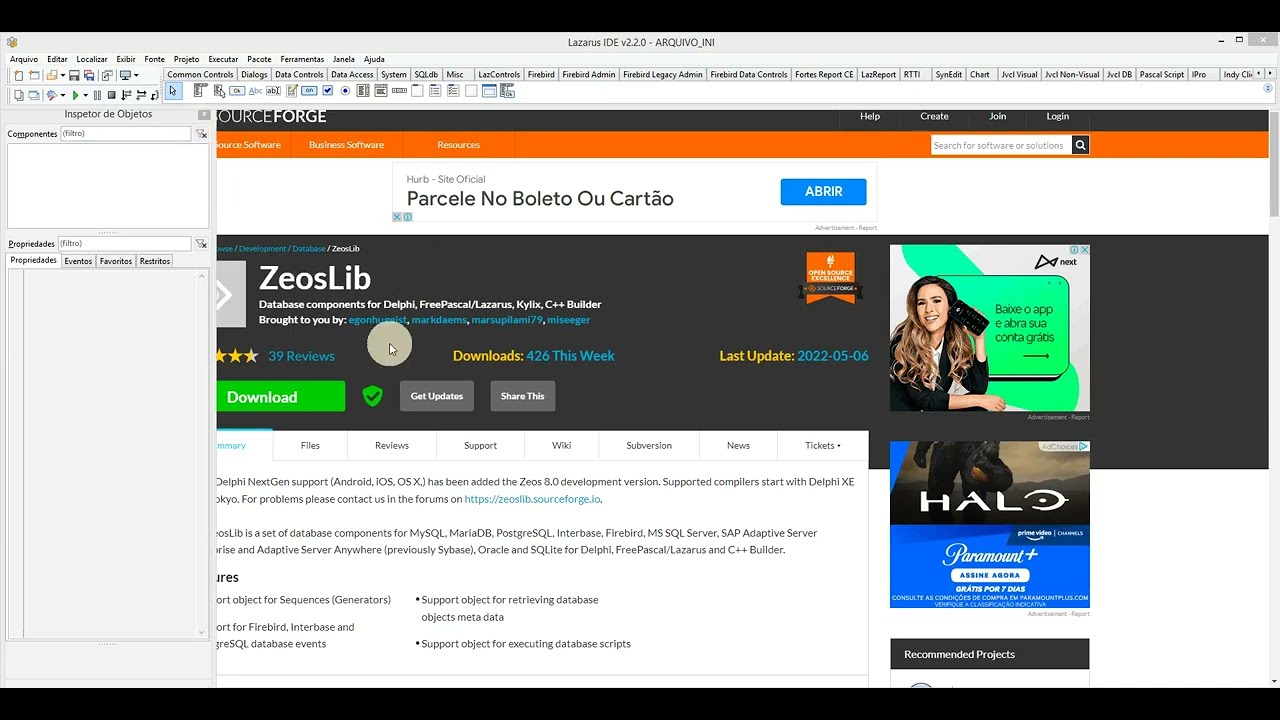Open the build mode gear dropdown arrow
1280x720 pixels.
point(62,95)
